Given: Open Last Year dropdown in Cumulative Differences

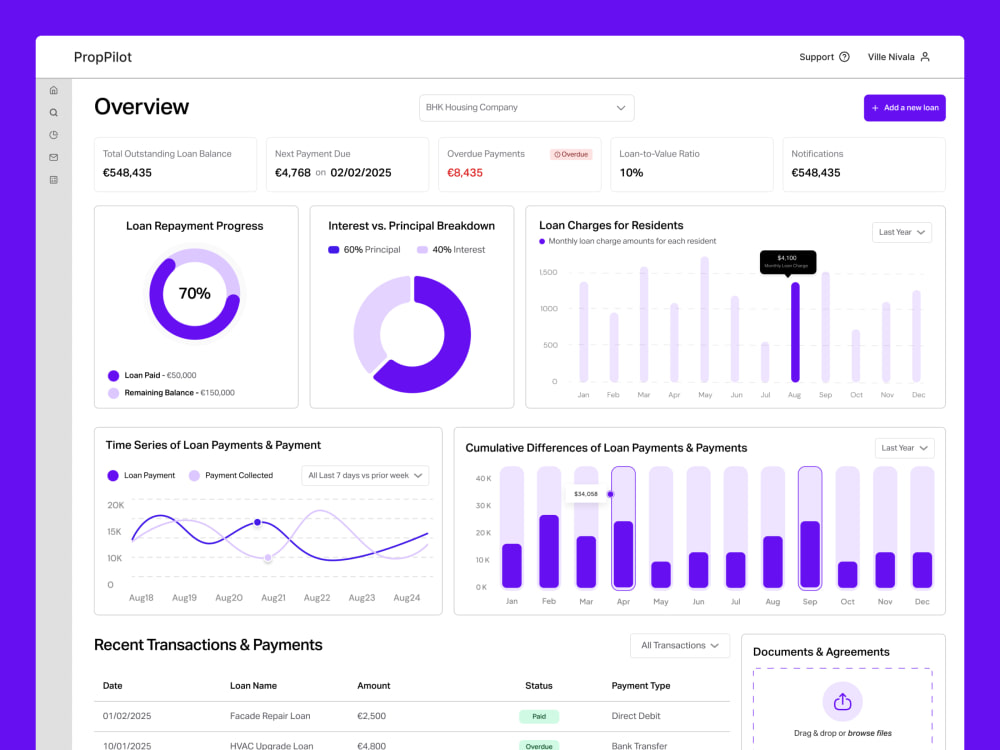Looking at the screenshot, I should coord(904,448).
